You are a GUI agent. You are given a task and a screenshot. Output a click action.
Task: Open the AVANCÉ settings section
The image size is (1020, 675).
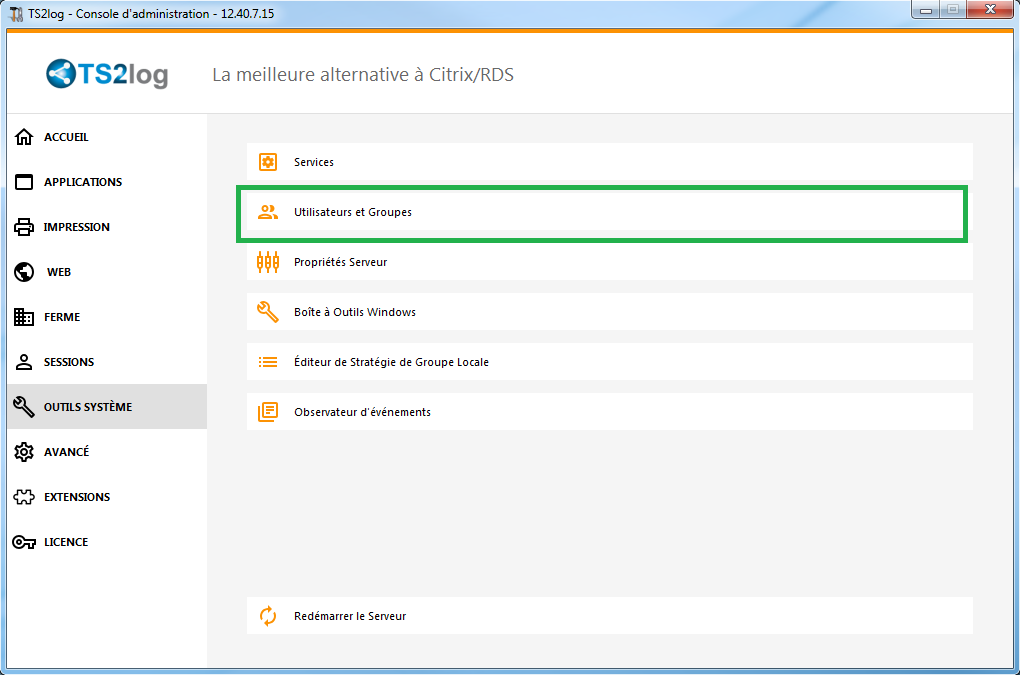[x=107, y=452]
